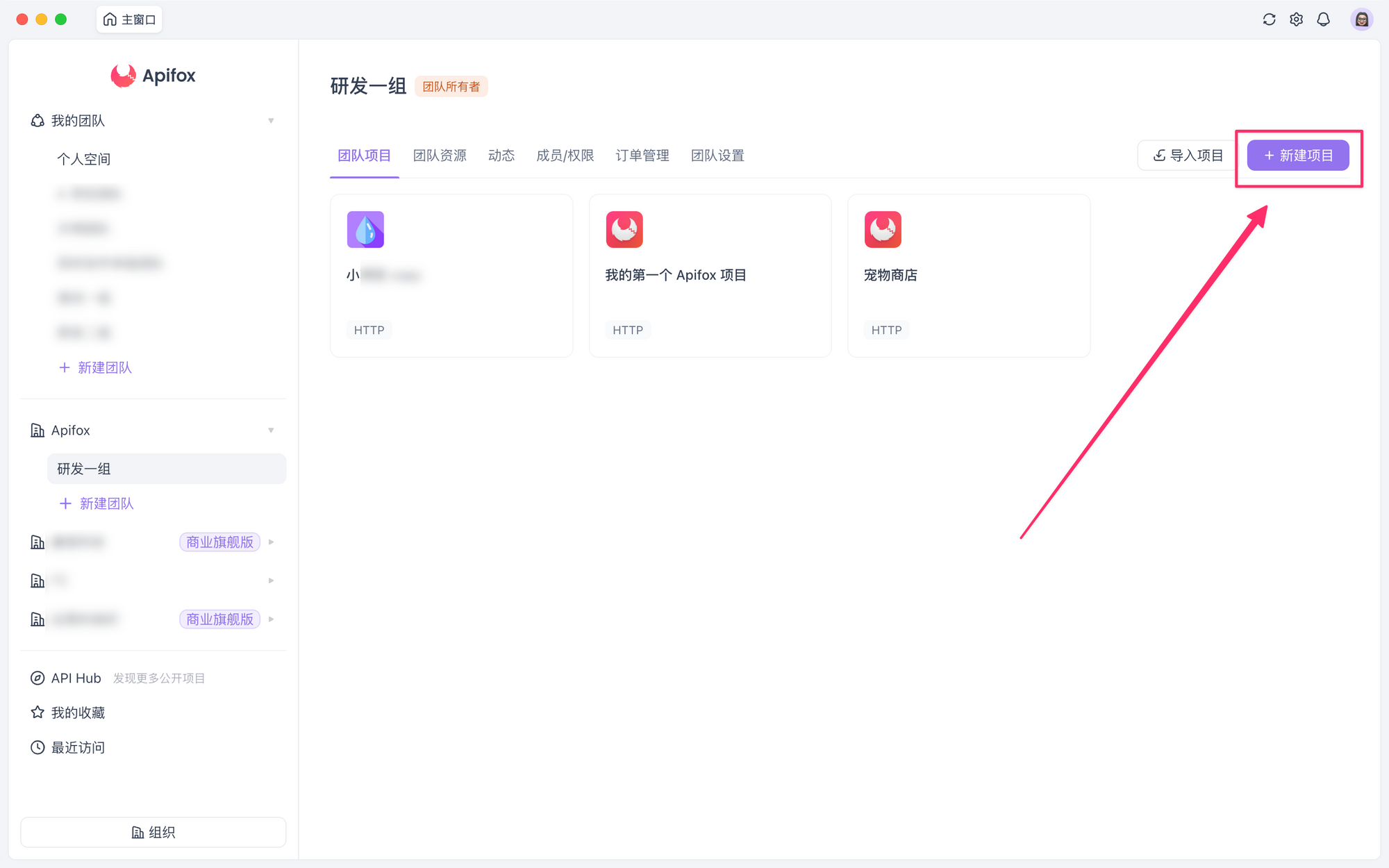
Task: Click the 新建项目 button
Action: pyautogui.click(x=1297, y=156)
